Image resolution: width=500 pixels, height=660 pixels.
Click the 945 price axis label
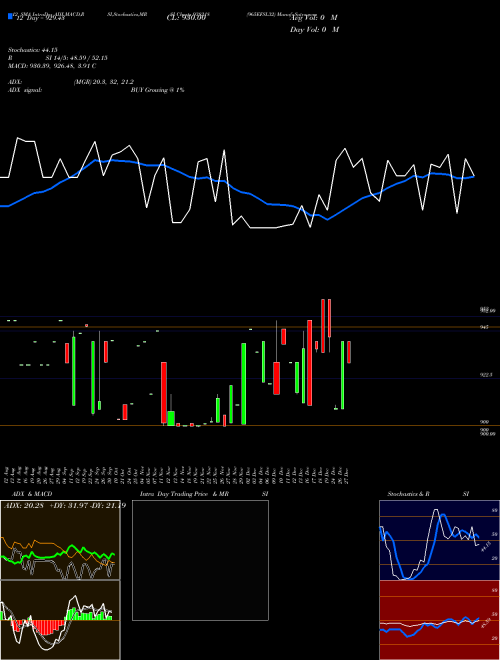[484, 327]
